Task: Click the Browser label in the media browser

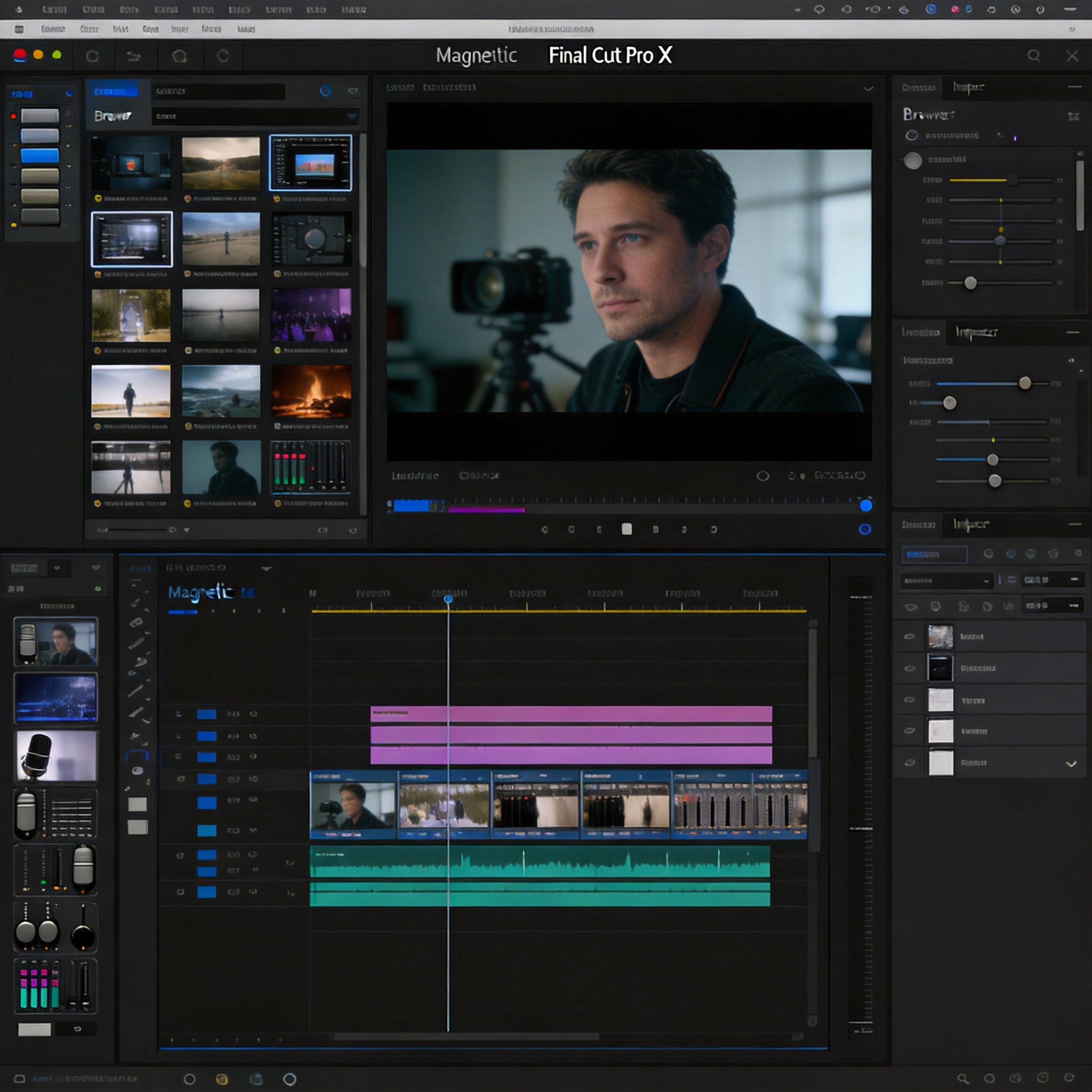Action: tap(113, 116)
